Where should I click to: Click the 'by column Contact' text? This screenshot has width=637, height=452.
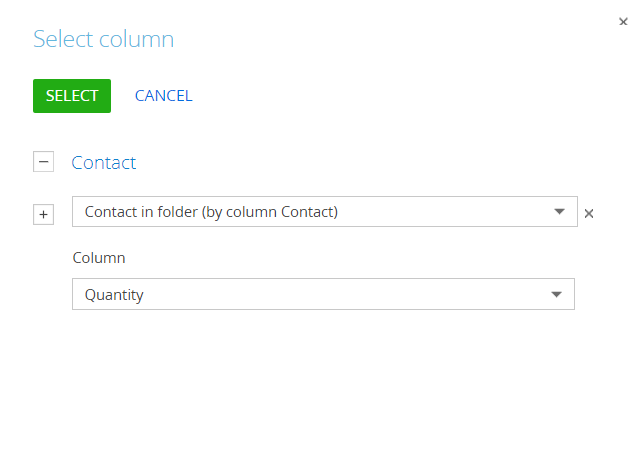[272, 212]
